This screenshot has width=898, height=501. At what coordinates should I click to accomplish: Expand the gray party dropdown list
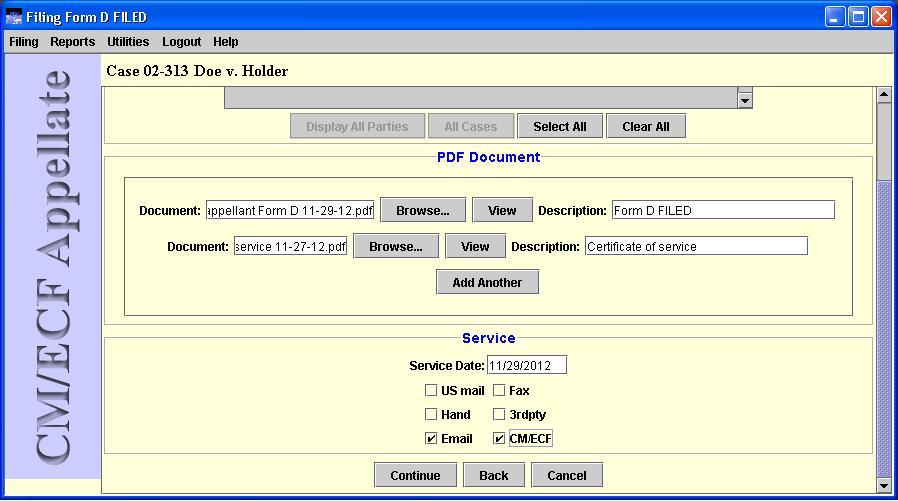coord(745,100)
